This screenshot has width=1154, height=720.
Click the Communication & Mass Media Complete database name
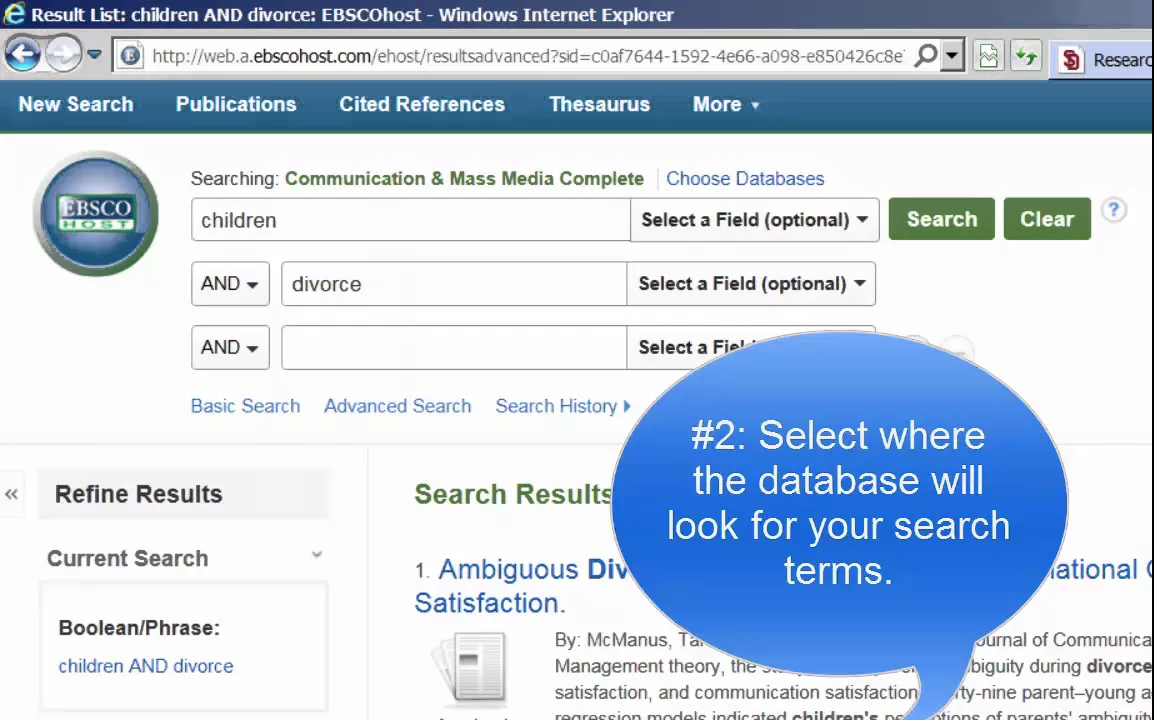[464, 179]
